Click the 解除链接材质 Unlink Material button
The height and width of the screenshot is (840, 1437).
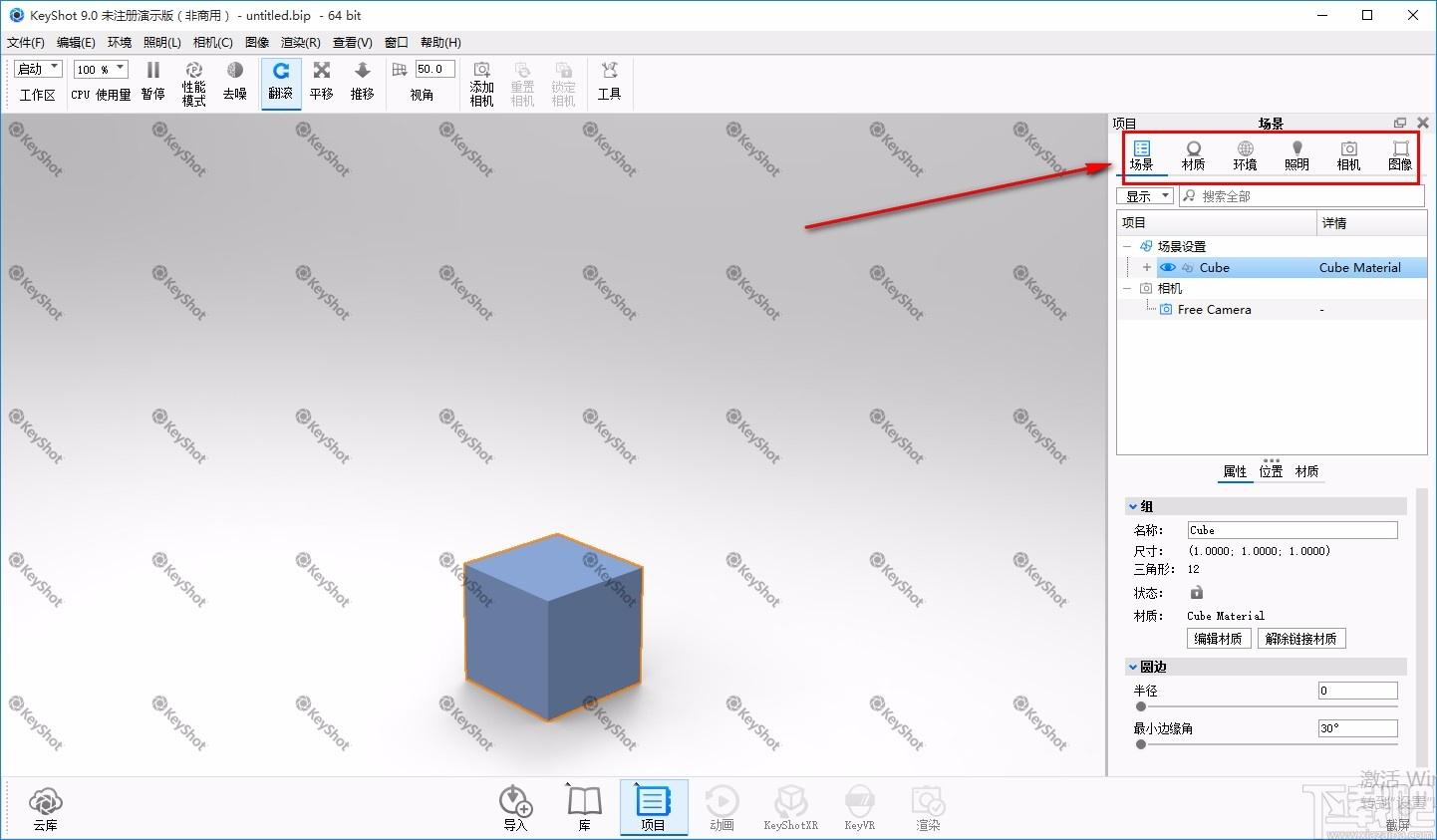pyautogui.click(x=1300, y=639)
